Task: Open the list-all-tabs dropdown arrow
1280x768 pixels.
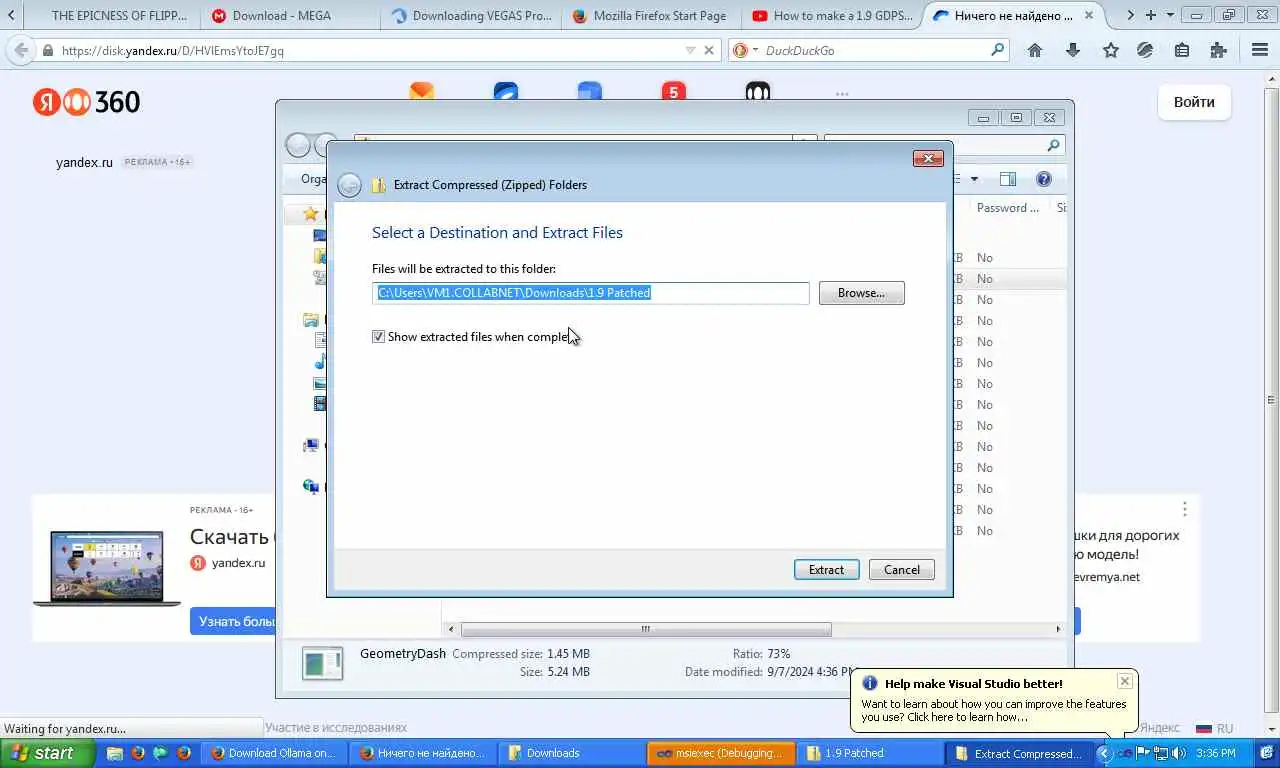Action: click(x=1170, y=15)
